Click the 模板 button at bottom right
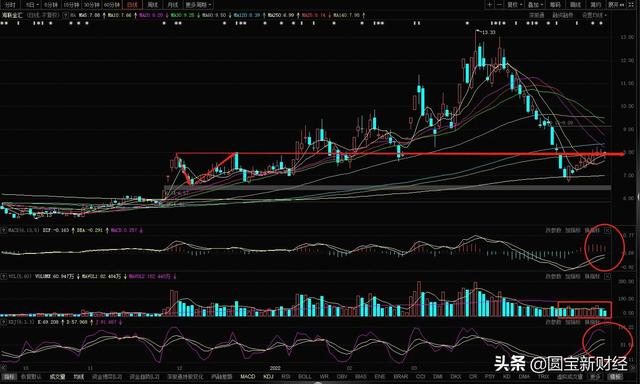 pyautogui.click(x=614, y=377)
